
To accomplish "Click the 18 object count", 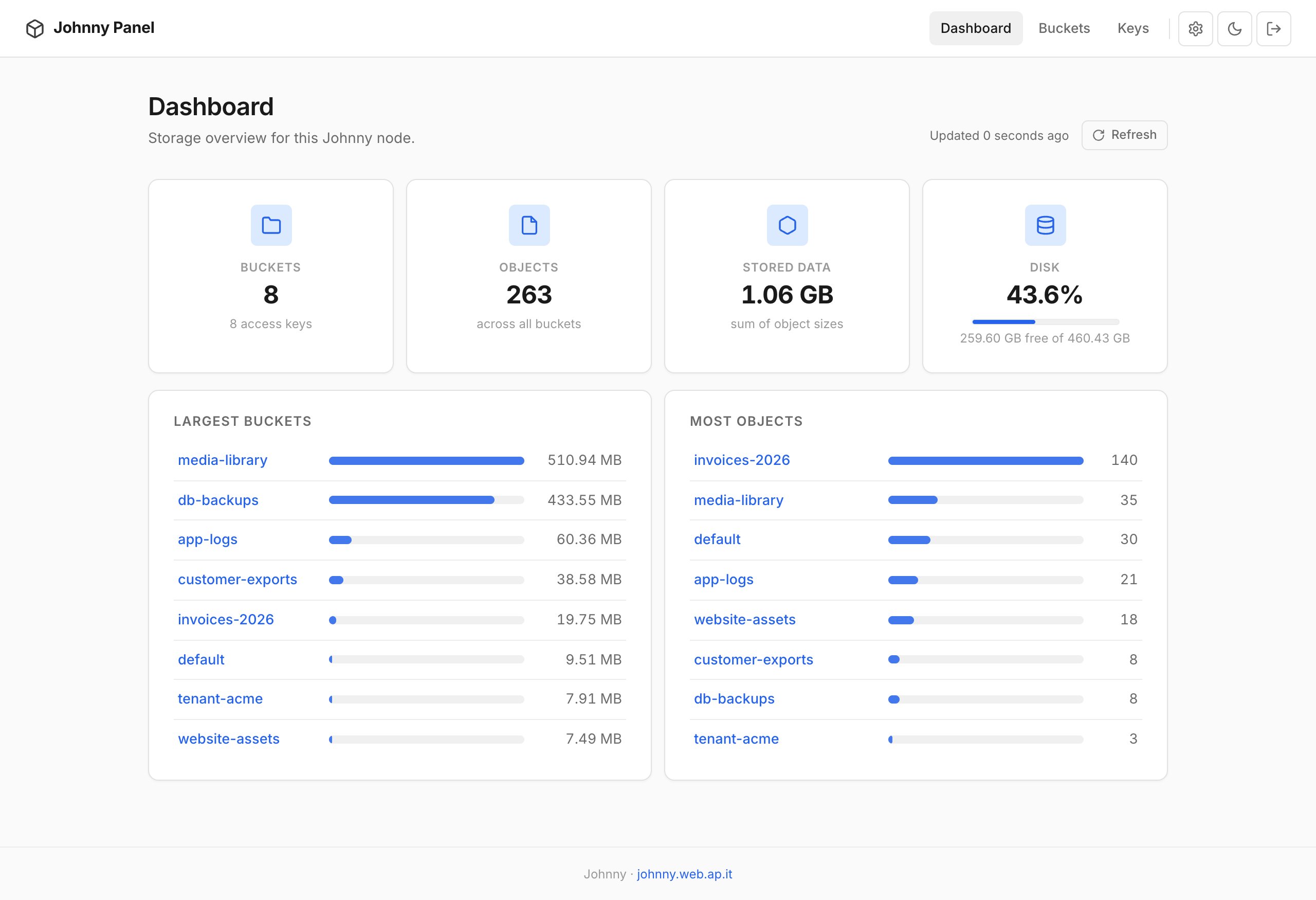I will (x=1128, y=620).
